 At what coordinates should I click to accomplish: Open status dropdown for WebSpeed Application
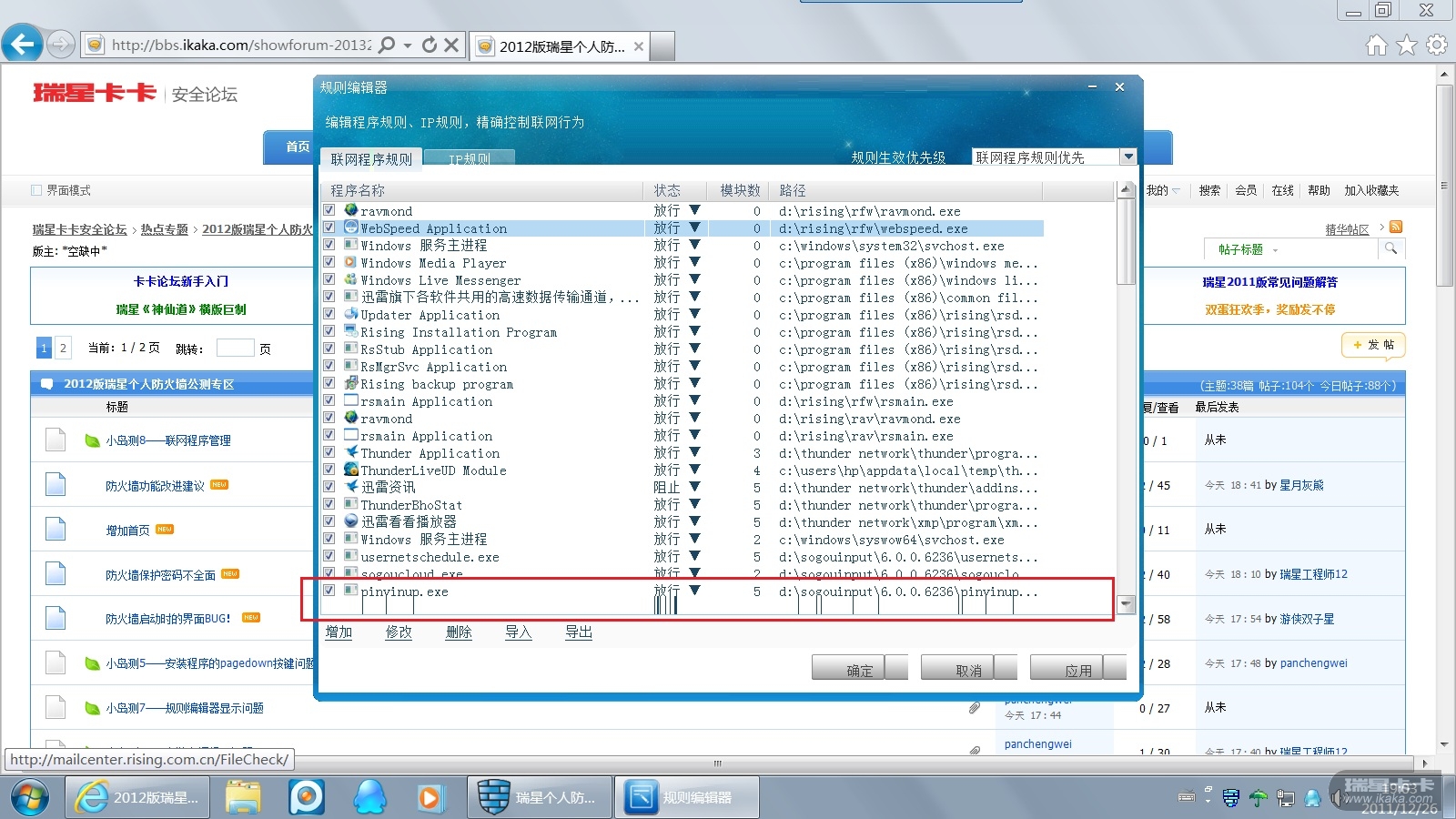coord(695,227)
